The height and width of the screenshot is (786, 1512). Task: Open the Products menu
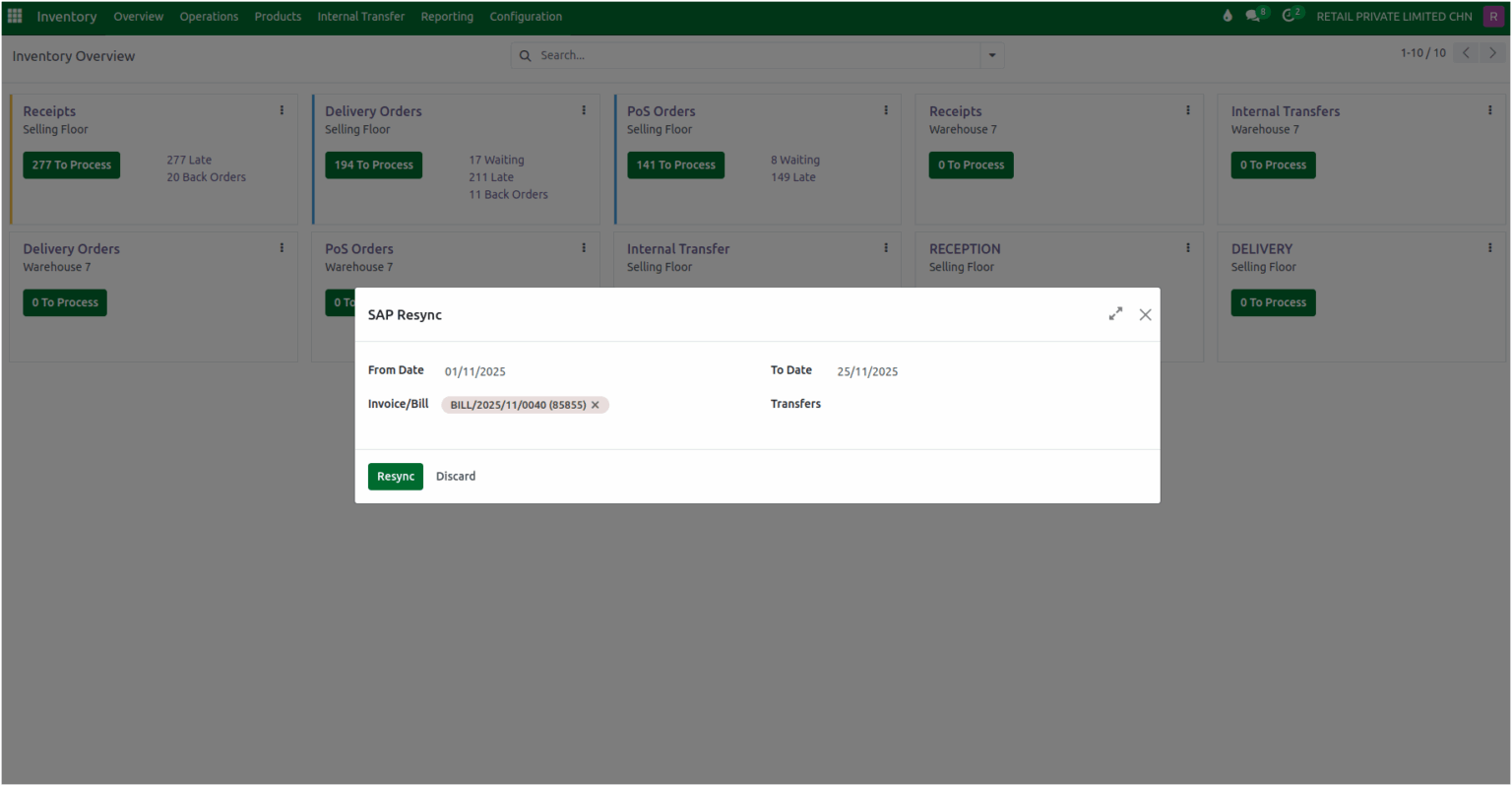click(278, 17)
